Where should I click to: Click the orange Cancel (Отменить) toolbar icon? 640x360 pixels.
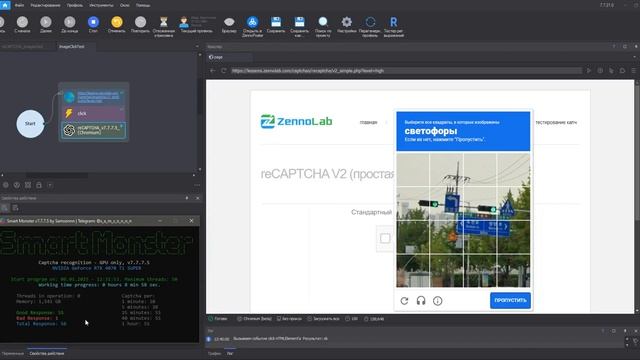coord(117,22)
